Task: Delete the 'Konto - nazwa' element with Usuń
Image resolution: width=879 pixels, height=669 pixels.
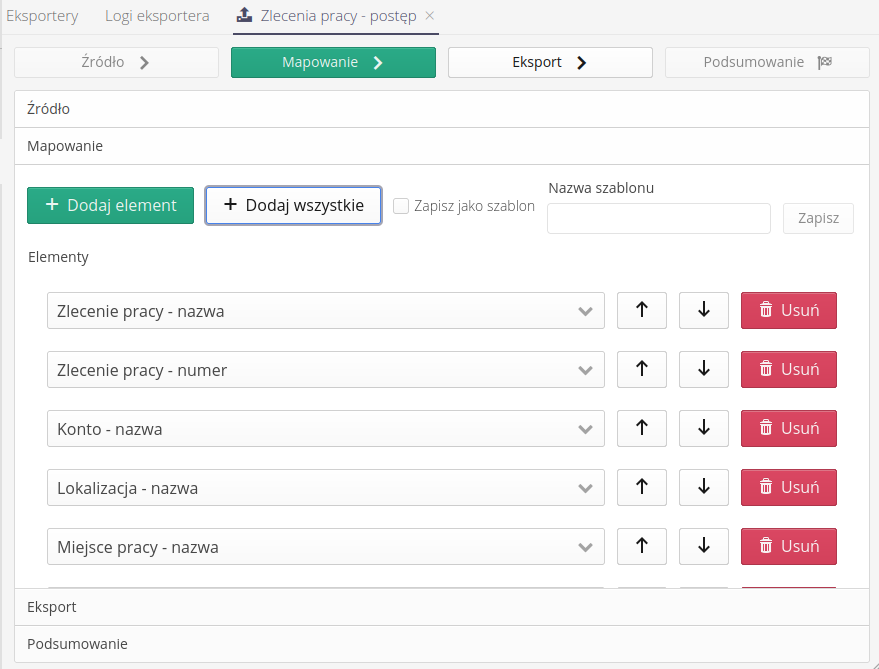Action: click(x=788, y=428)
